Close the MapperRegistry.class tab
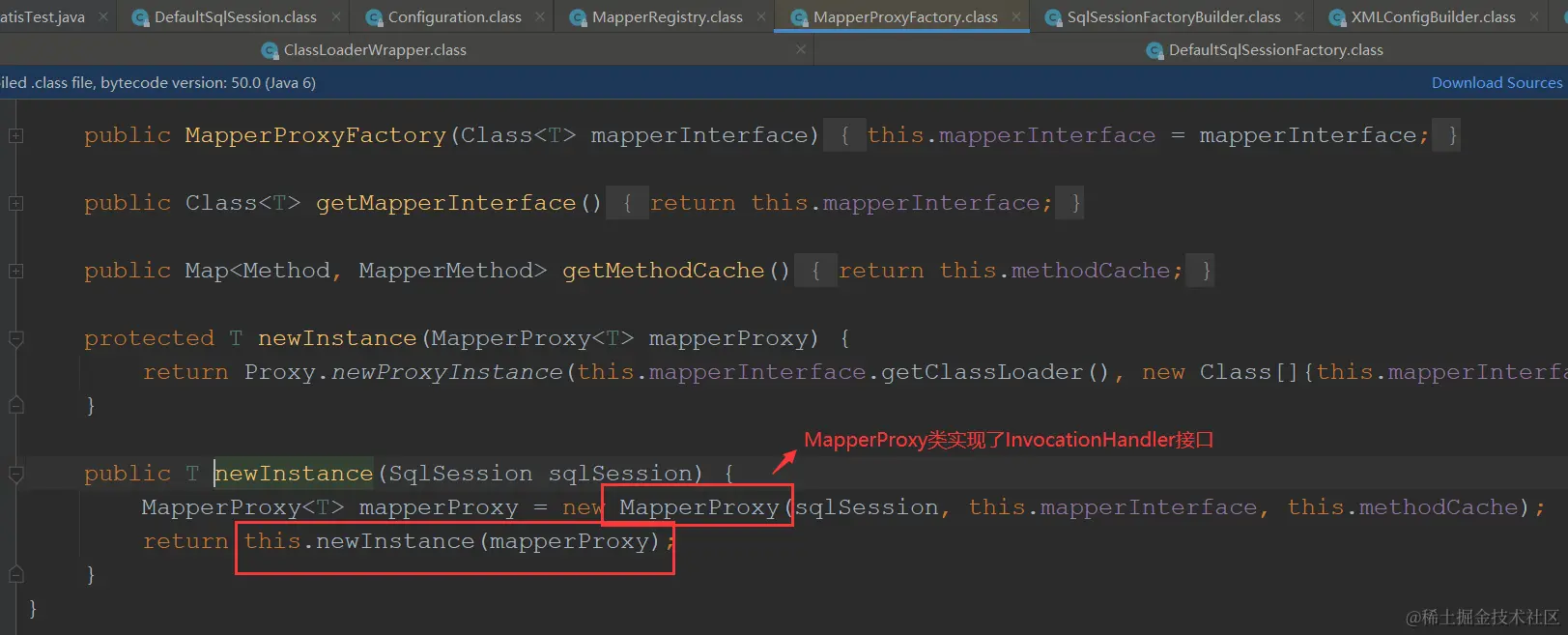 [762, 16]
